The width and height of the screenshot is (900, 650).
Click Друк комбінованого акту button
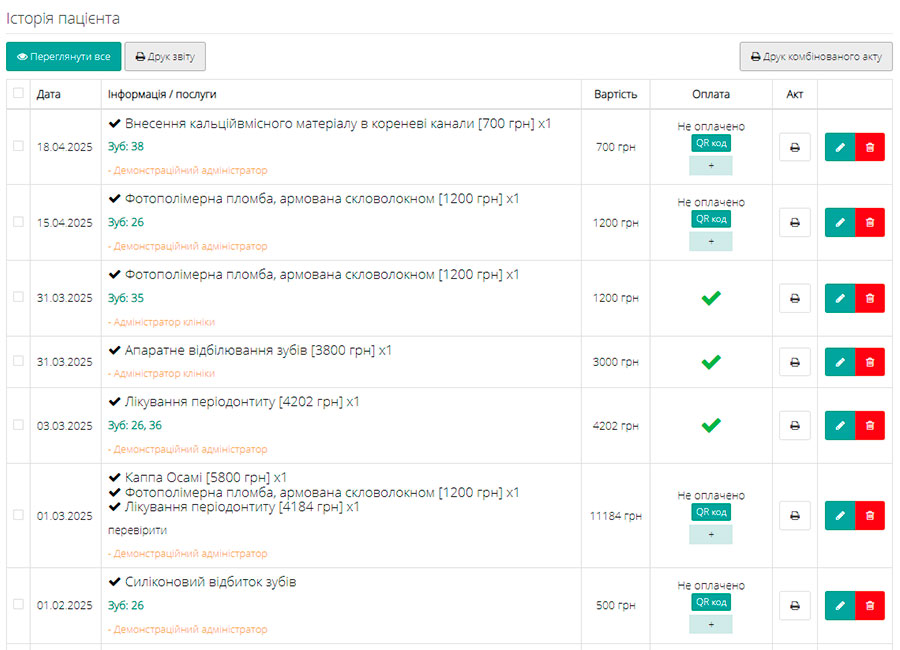coord(816,56)
